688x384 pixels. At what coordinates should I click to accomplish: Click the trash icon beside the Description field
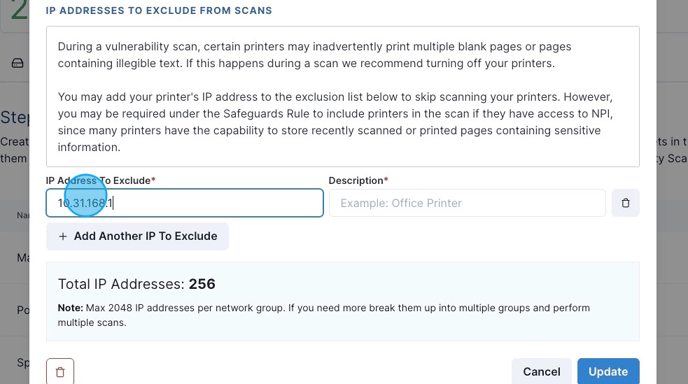625,203
